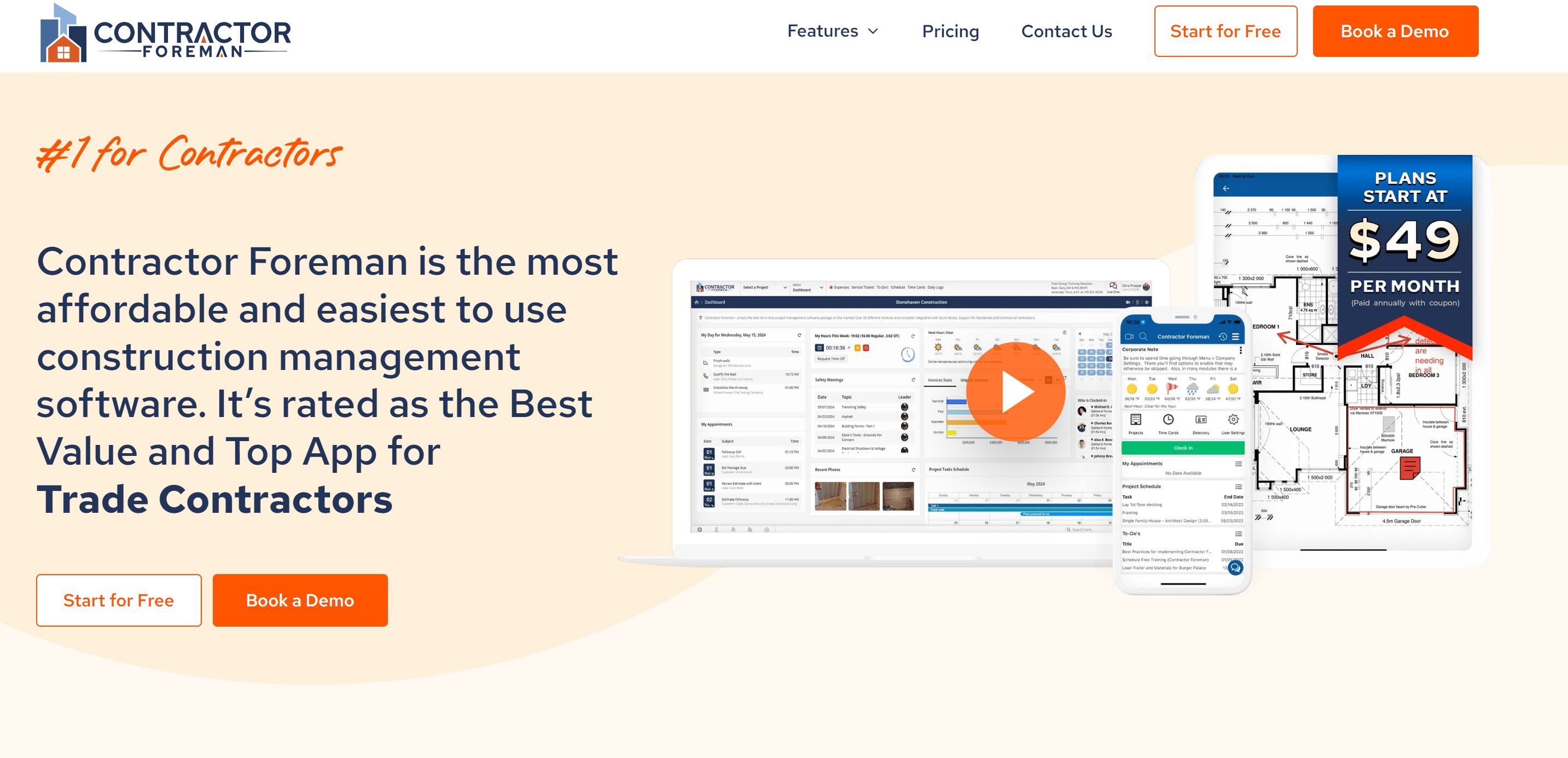Go to Contact Us
Viewport: 1568px width, 758px height.
[x=1066, y=31]
